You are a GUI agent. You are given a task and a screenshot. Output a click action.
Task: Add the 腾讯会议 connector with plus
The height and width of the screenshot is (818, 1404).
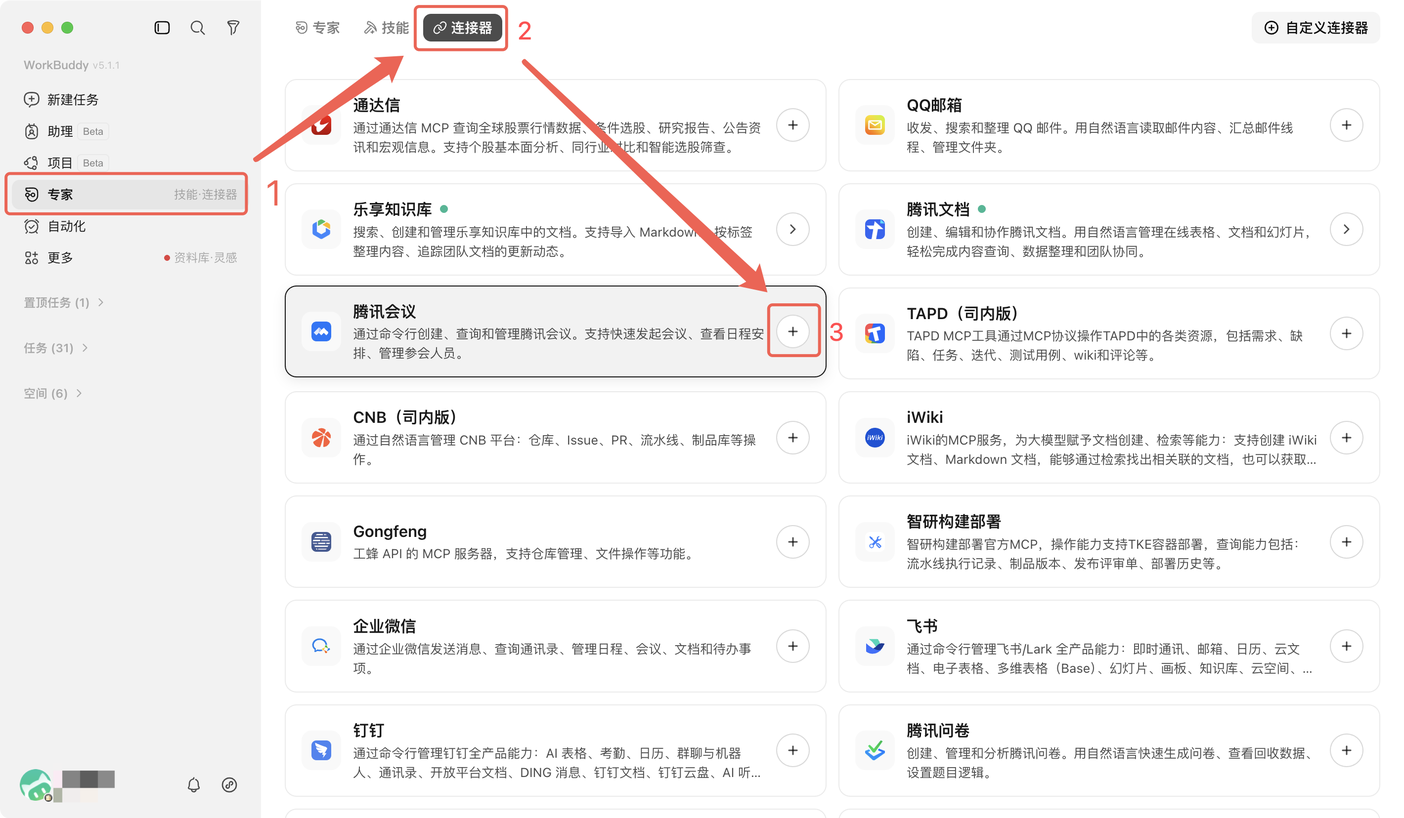(793, 332)
